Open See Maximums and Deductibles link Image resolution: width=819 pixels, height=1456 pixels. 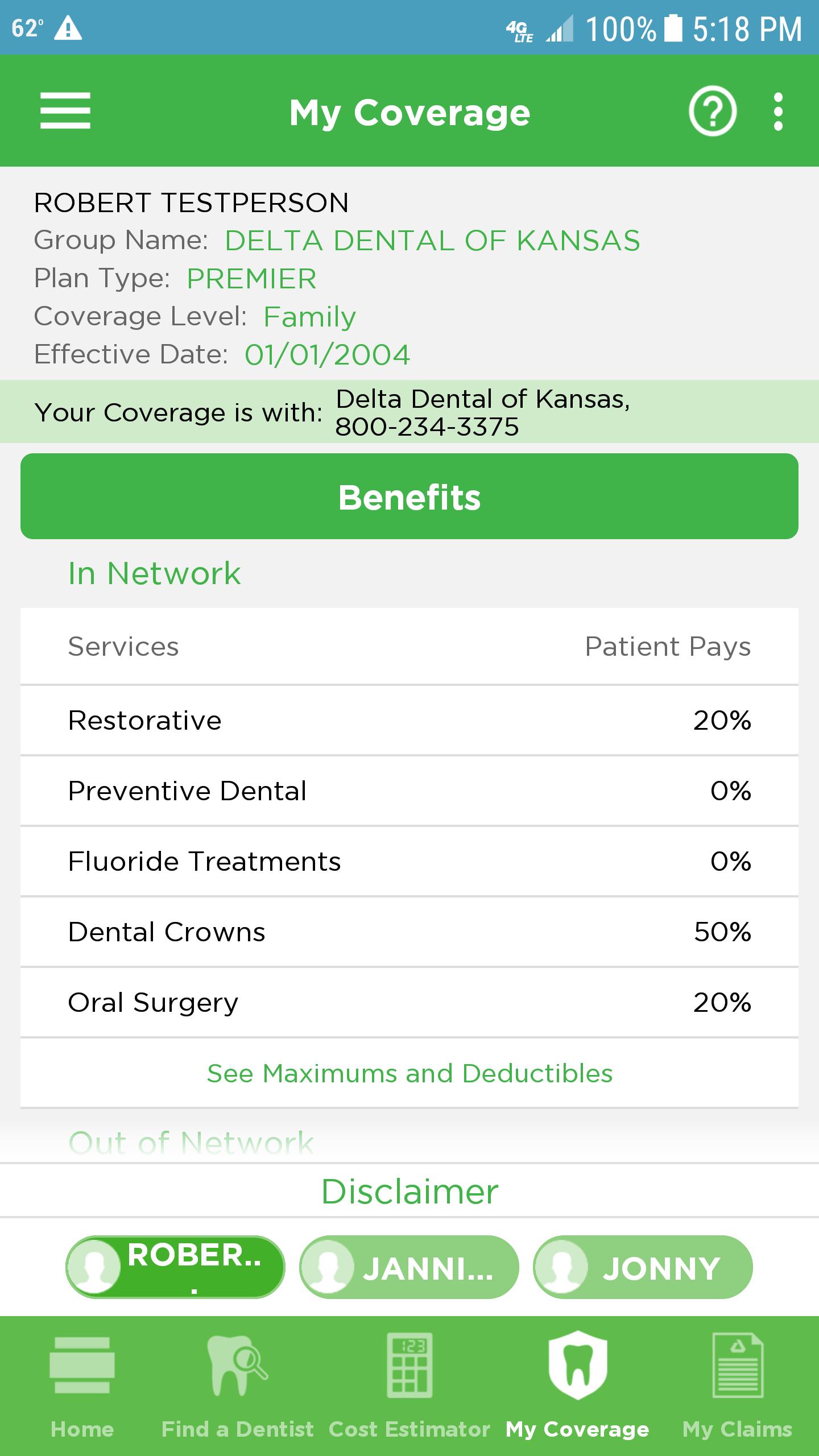409,1074
